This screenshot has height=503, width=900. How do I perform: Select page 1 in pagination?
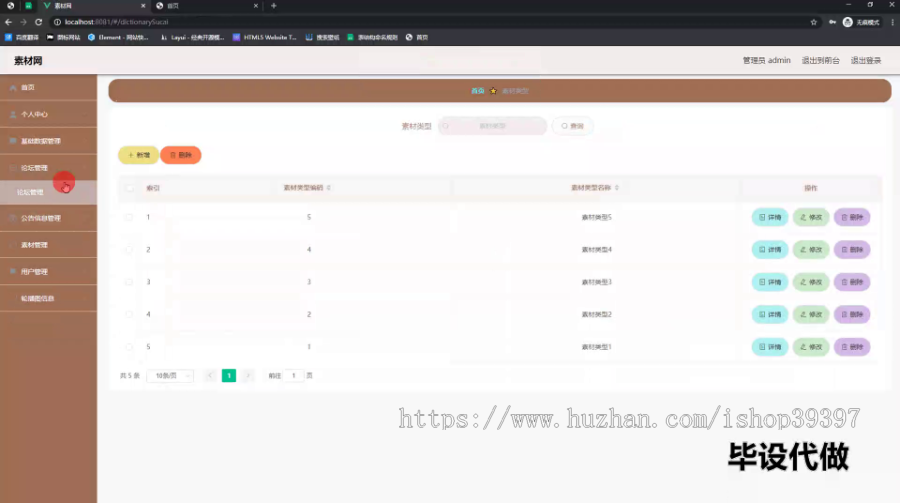[x=229, y=376]
